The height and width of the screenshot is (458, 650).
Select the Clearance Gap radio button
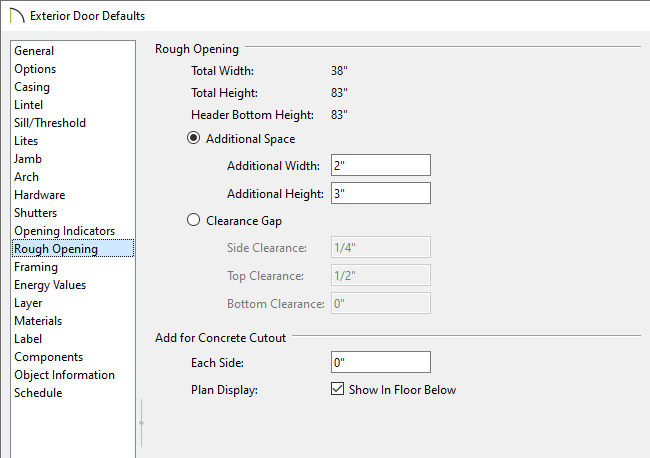(194, 220)
